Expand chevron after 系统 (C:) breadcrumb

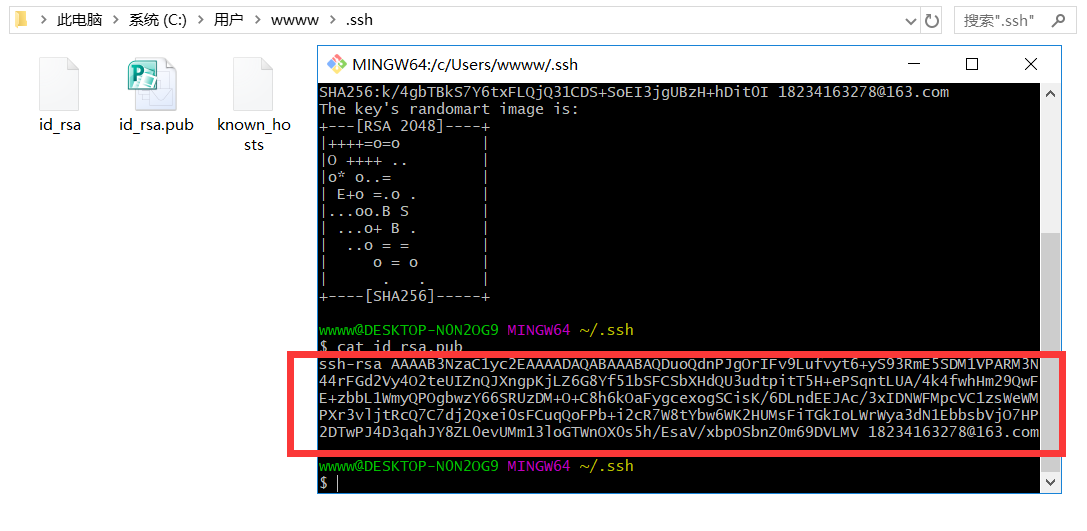[200, 20]
